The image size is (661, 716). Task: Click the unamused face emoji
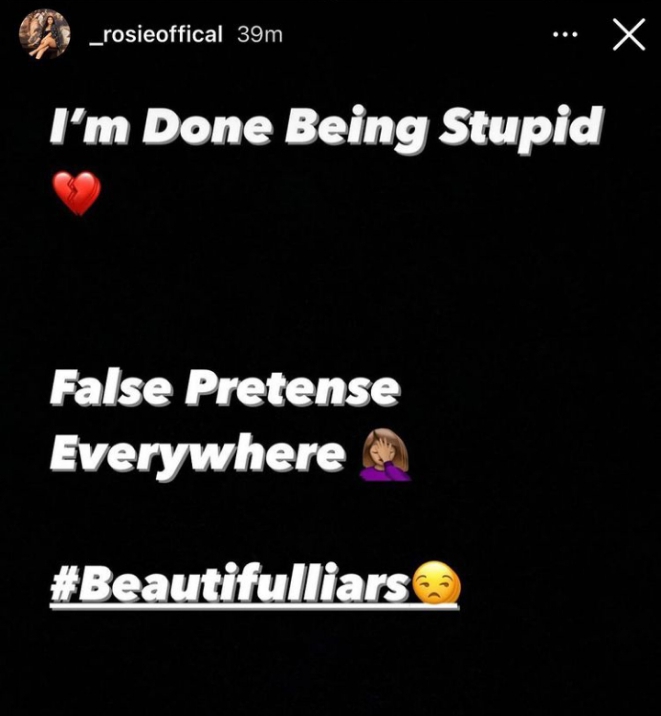[436, 583]
